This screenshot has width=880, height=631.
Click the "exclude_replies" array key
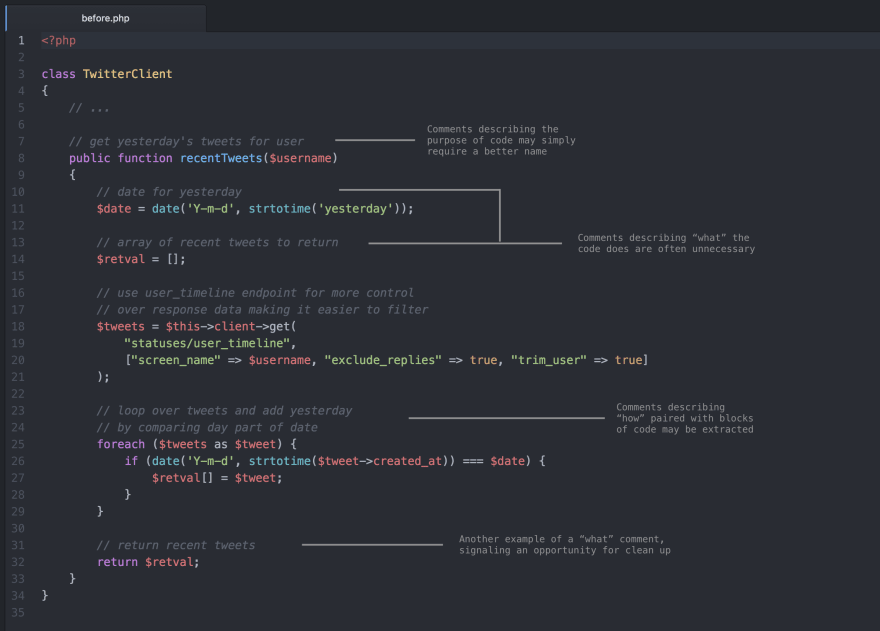tap(383, 360)
